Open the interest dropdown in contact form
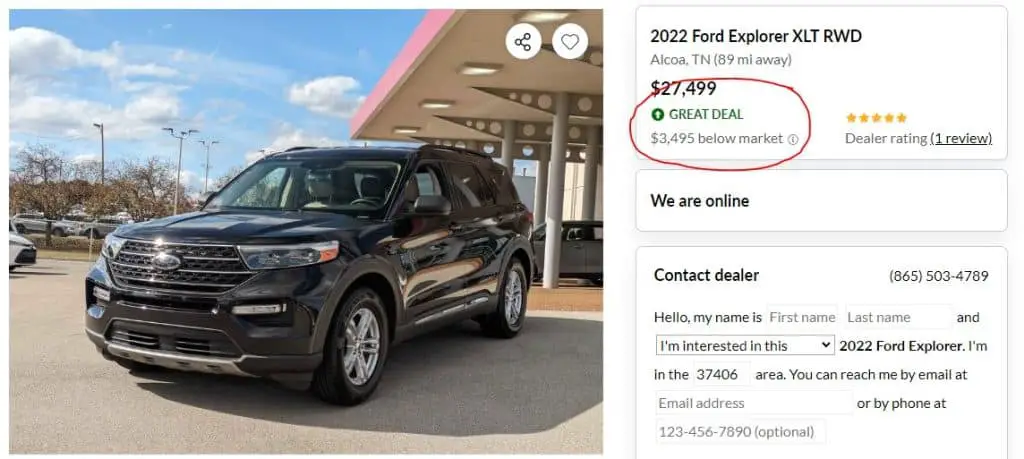The width and height of the screenshot is (1024, 459). [745, 345]
